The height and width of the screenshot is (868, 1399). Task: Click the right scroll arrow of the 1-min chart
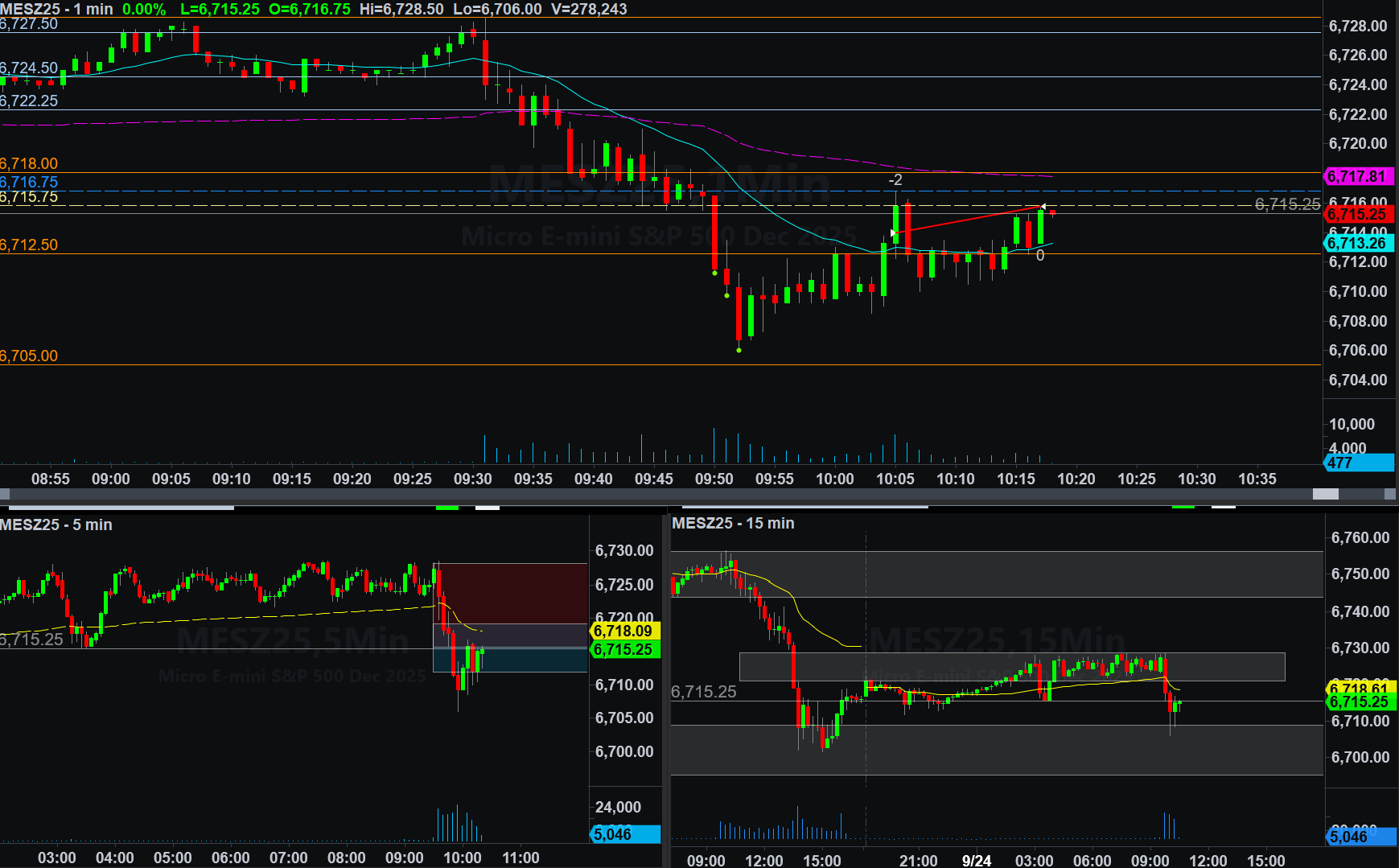coord(1391,494)
